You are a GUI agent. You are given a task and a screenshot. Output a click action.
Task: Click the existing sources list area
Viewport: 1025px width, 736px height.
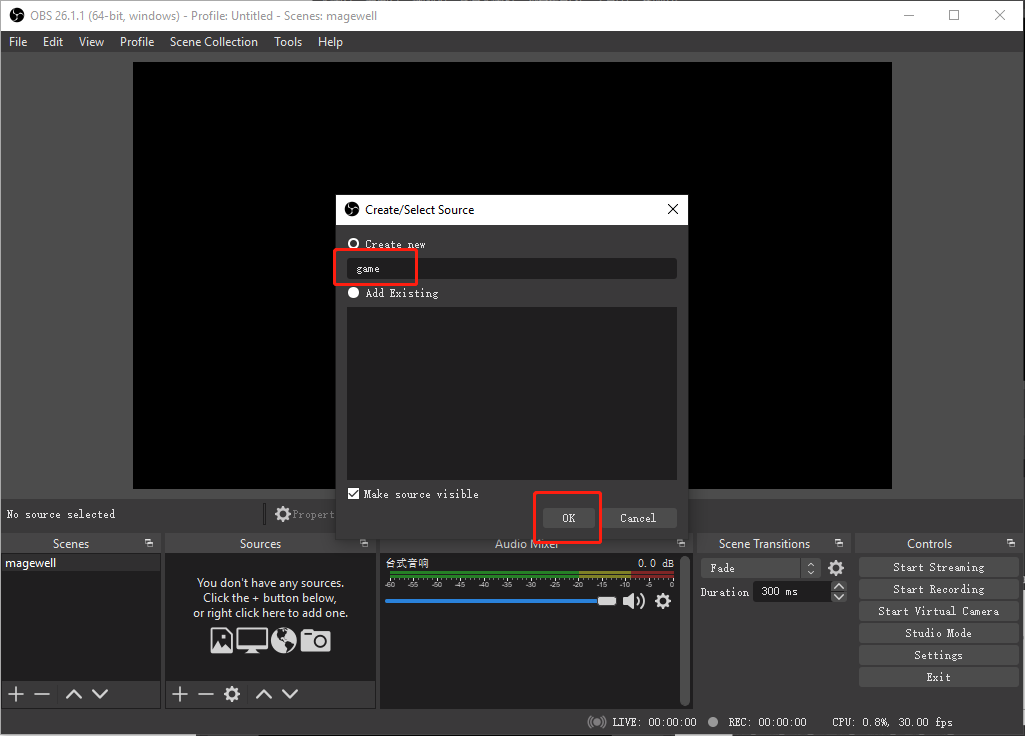512,393
